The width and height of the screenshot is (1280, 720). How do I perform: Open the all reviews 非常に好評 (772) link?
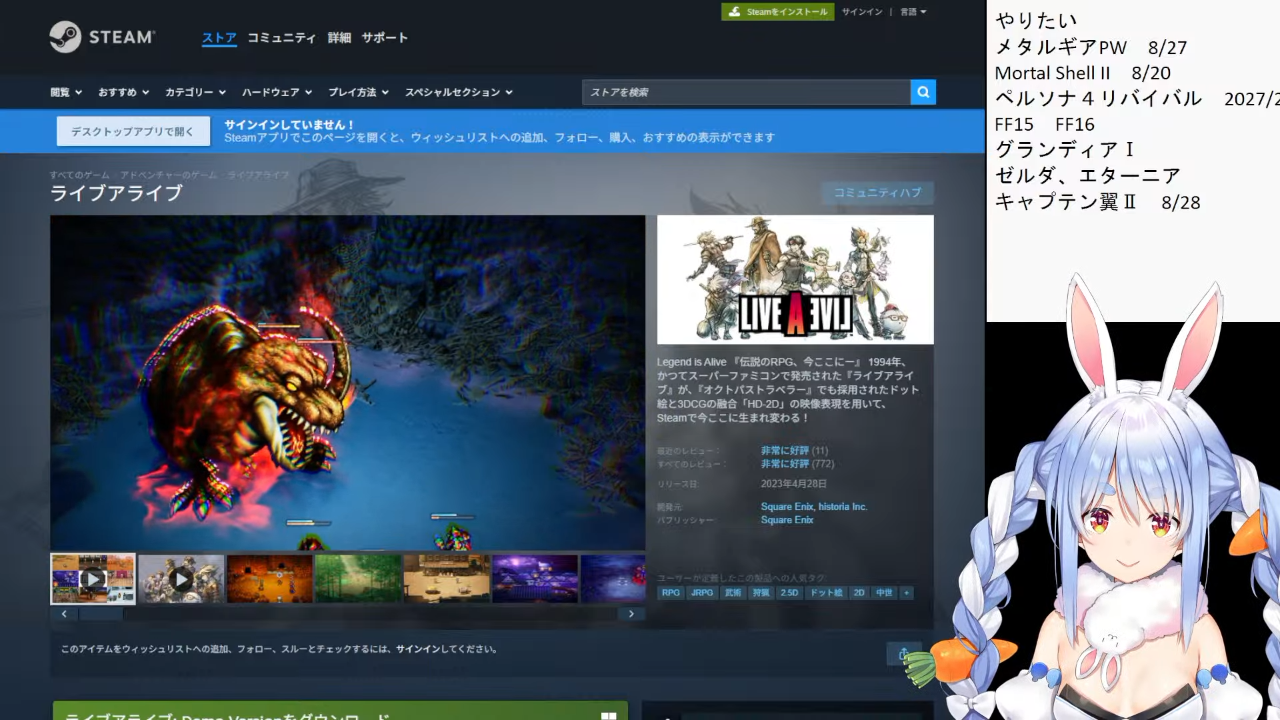click(x=797, y=464)
